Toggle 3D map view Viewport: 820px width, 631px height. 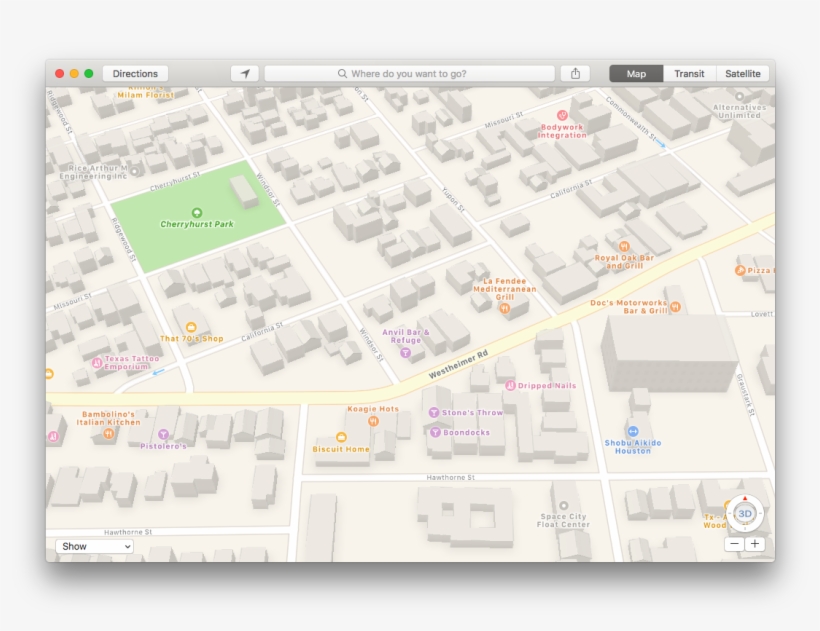(744, 514)
